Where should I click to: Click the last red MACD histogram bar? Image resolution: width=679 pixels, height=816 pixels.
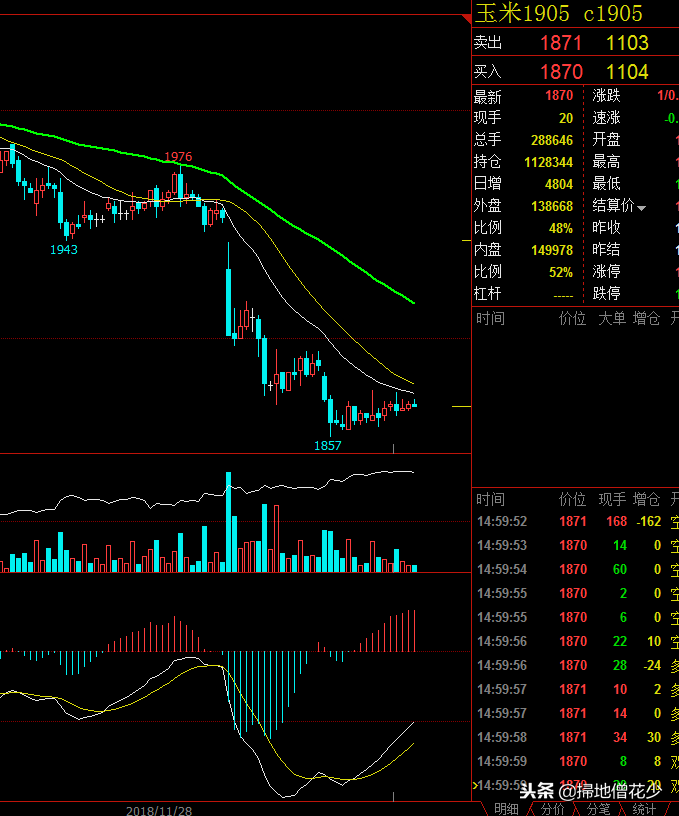(415, 631)
